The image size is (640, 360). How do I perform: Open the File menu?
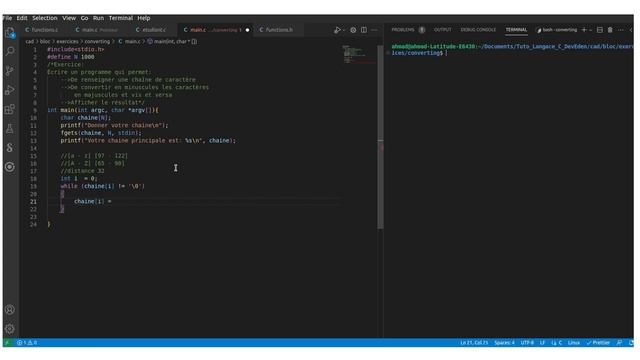click(7, 18)
